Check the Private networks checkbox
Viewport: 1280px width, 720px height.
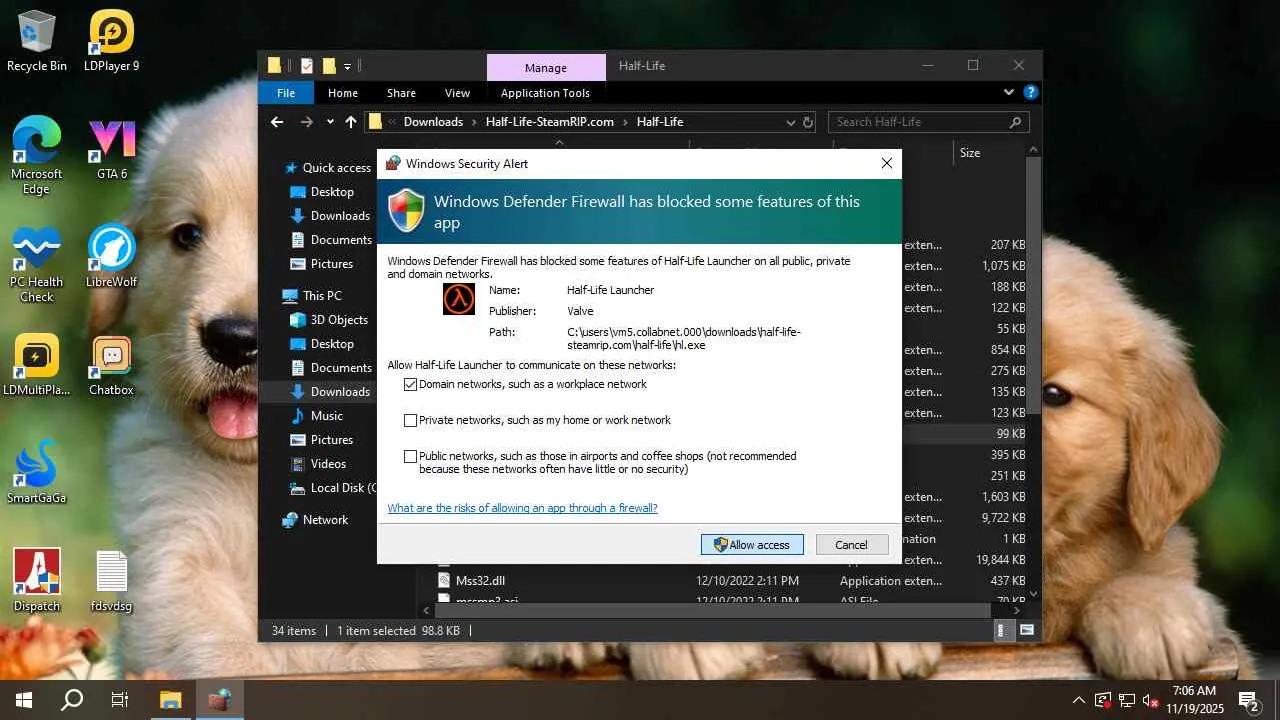coord(410,421)
